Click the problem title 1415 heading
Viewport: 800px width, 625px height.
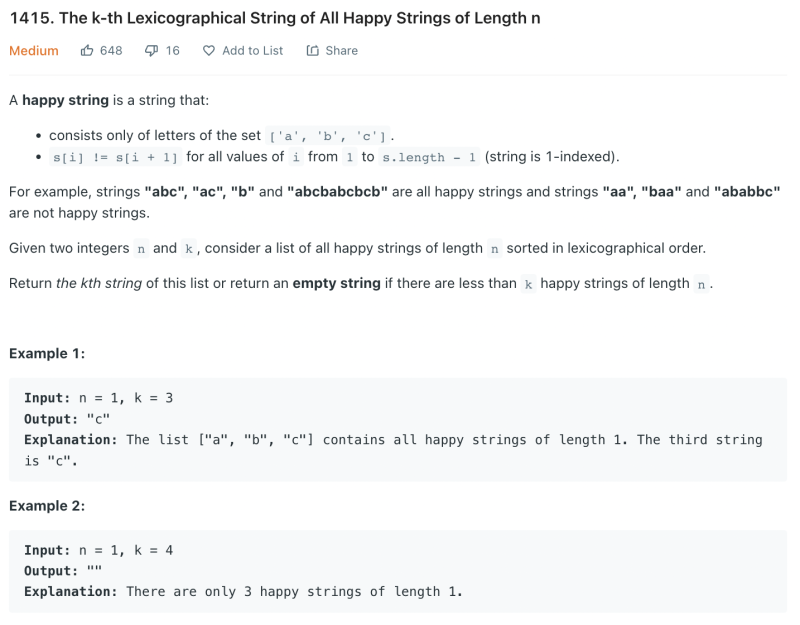coord(275,19)
